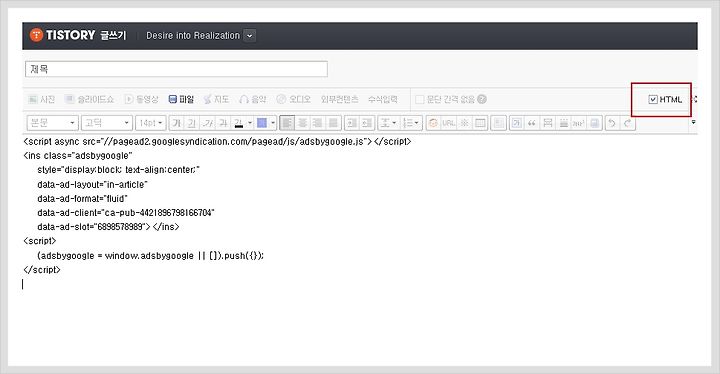This screenshot has width=720, height=374.
Task: Click the outdent button
Action: click(367, 123)
